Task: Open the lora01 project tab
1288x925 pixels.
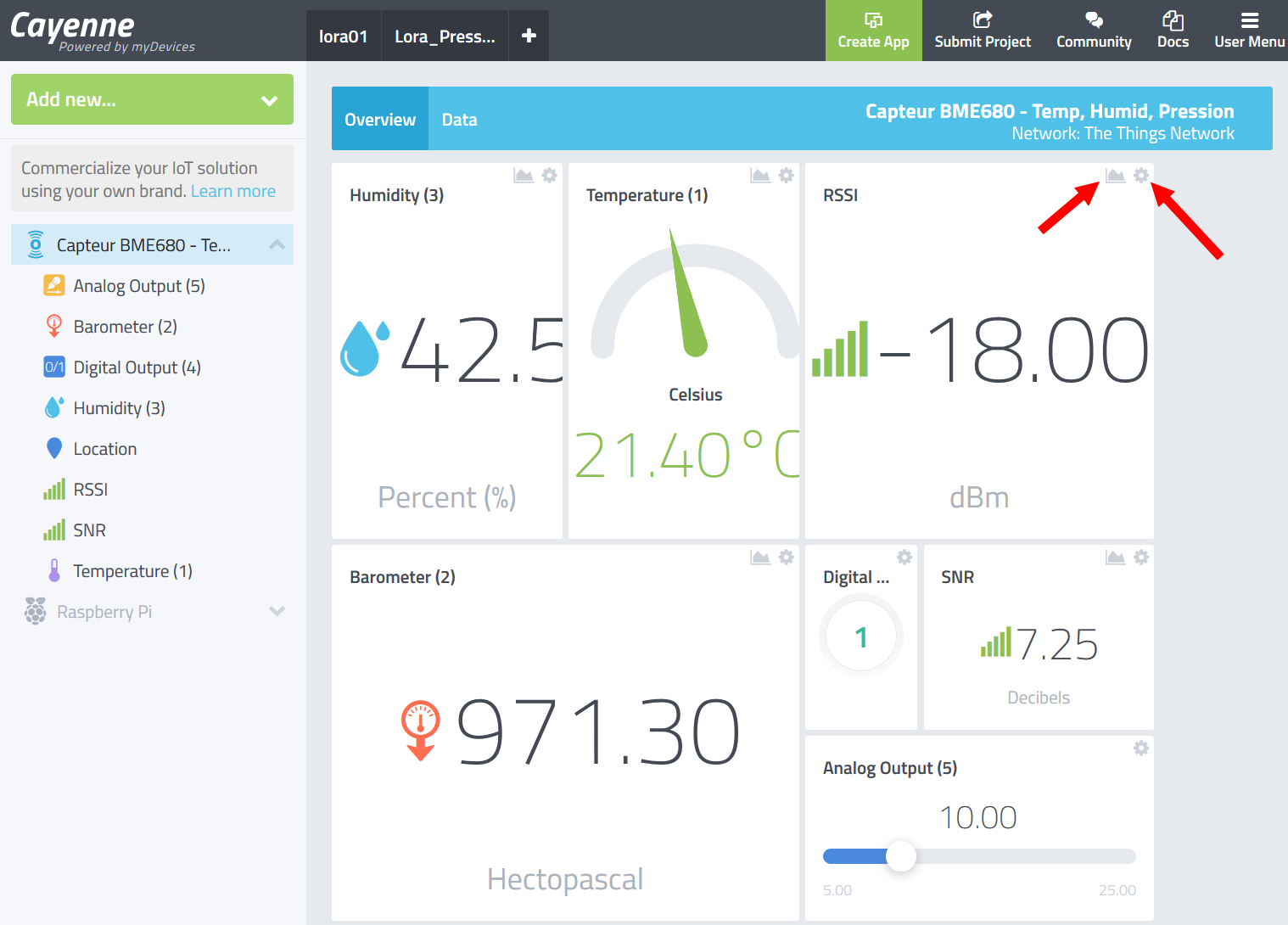Action: 343,36
